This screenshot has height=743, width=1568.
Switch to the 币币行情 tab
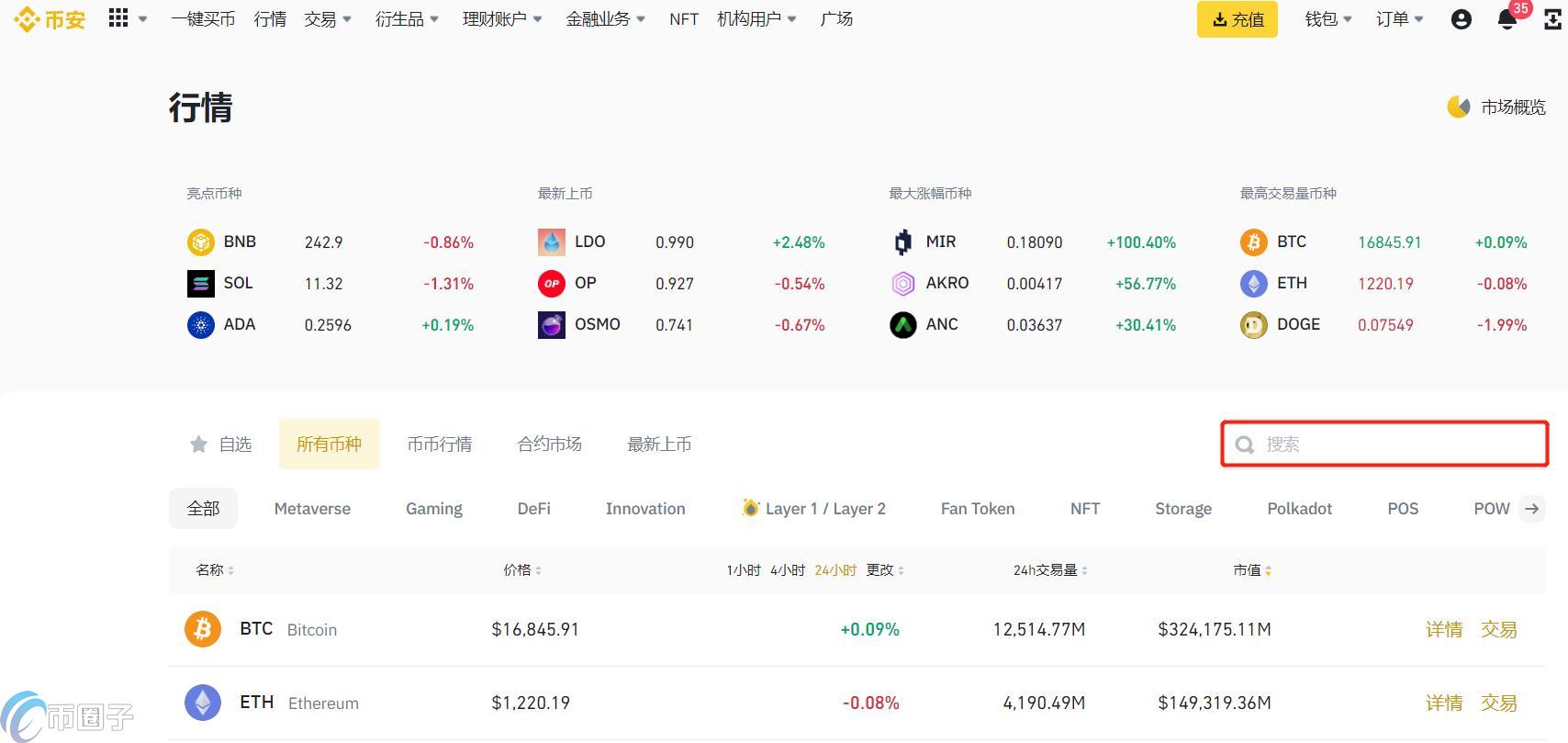coord(440,445)
